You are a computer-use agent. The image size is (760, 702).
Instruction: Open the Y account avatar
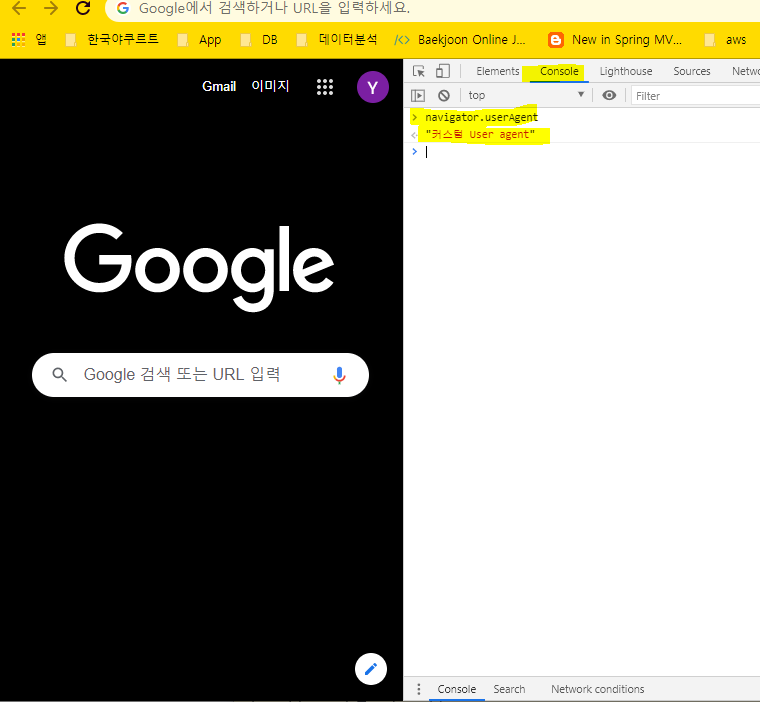coord(372,87)
